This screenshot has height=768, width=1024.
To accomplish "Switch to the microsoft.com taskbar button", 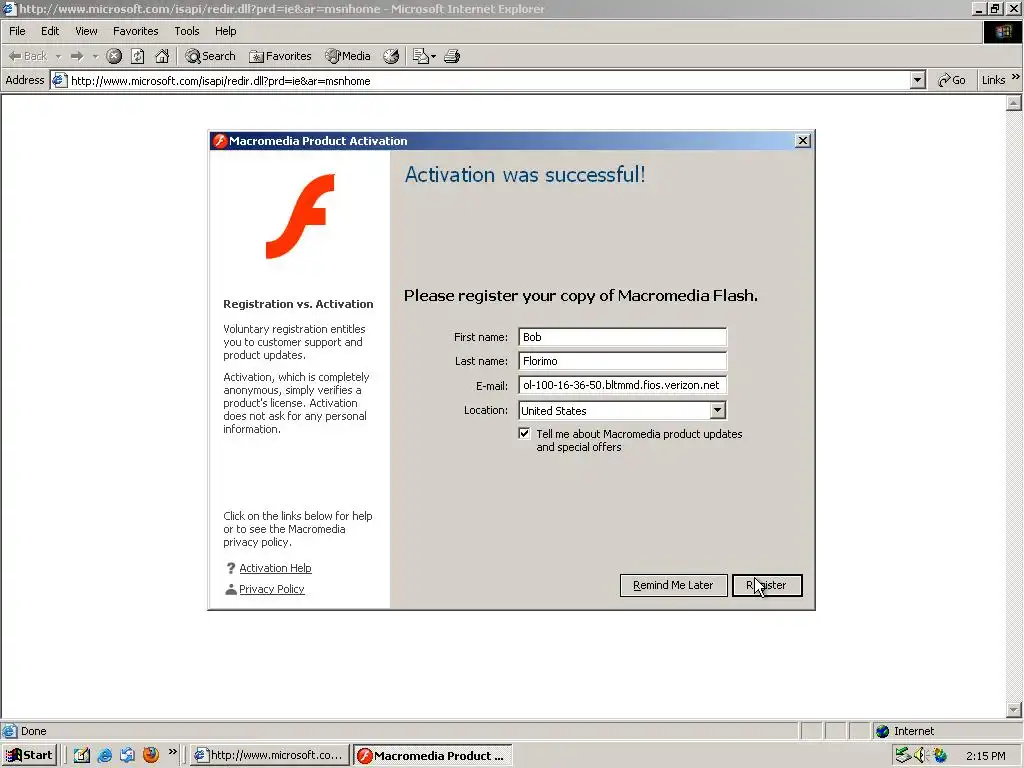I will tap(270, 755).
